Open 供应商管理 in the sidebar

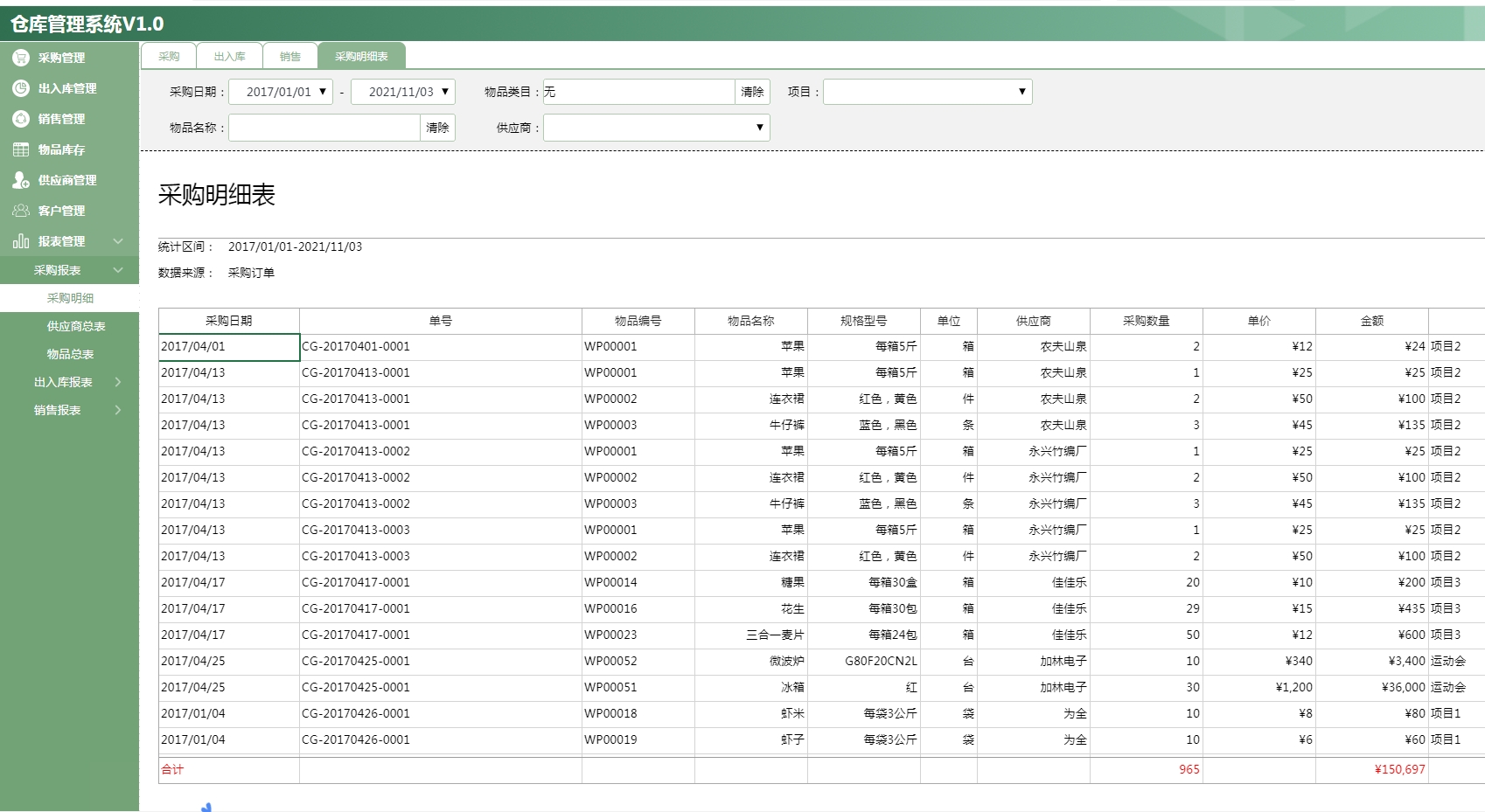[69, 180]
